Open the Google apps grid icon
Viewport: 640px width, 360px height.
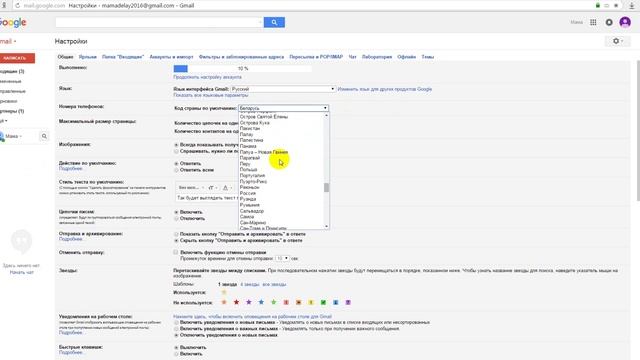(x=593, y=22)
